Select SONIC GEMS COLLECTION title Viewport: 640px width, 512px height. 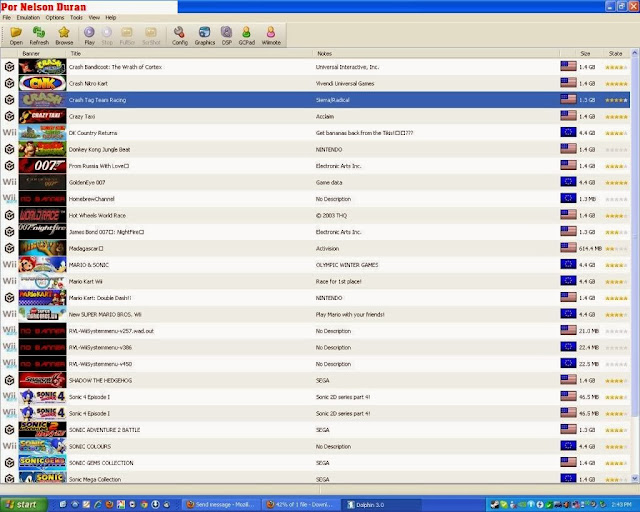[101, 463]
